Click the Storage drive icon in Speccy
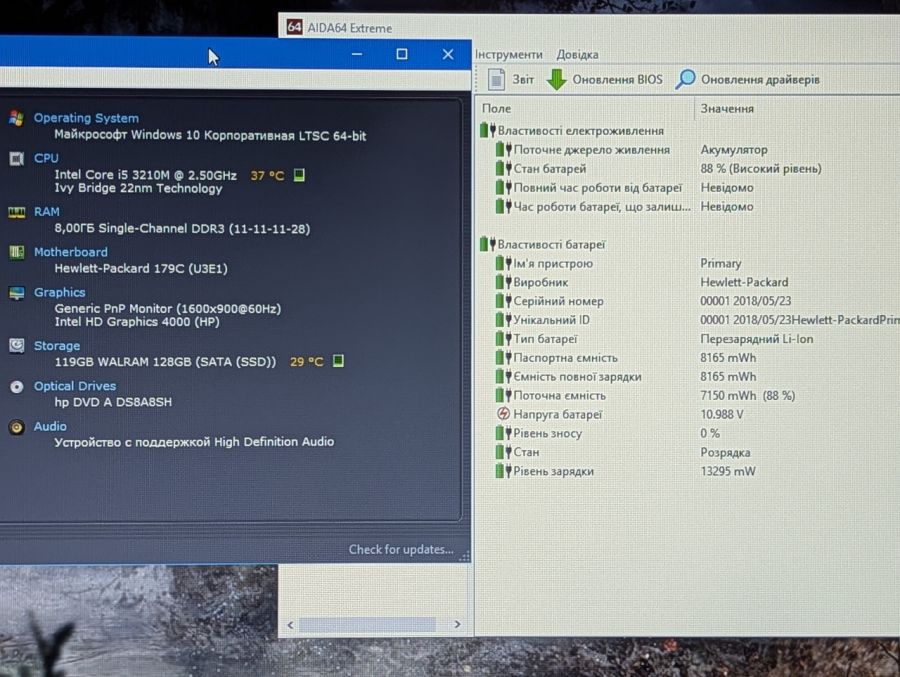The image size is (900, 677). (17, 346)
